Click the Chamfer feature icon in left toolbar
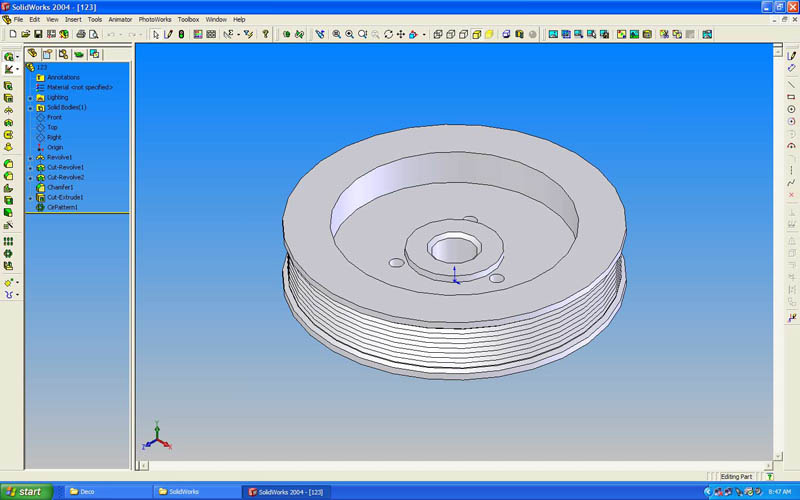 [x=9, y=176]
